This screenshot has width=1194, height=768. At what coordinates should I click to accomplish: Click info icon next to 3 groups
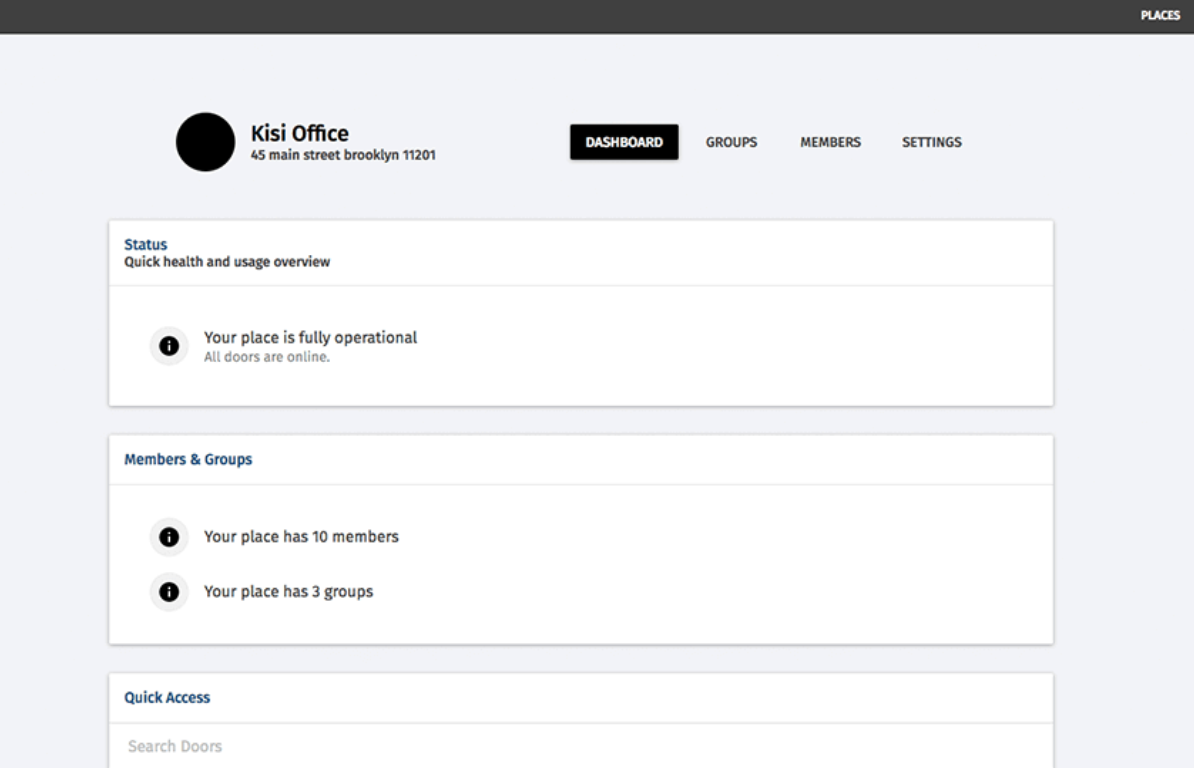[169, 592]
